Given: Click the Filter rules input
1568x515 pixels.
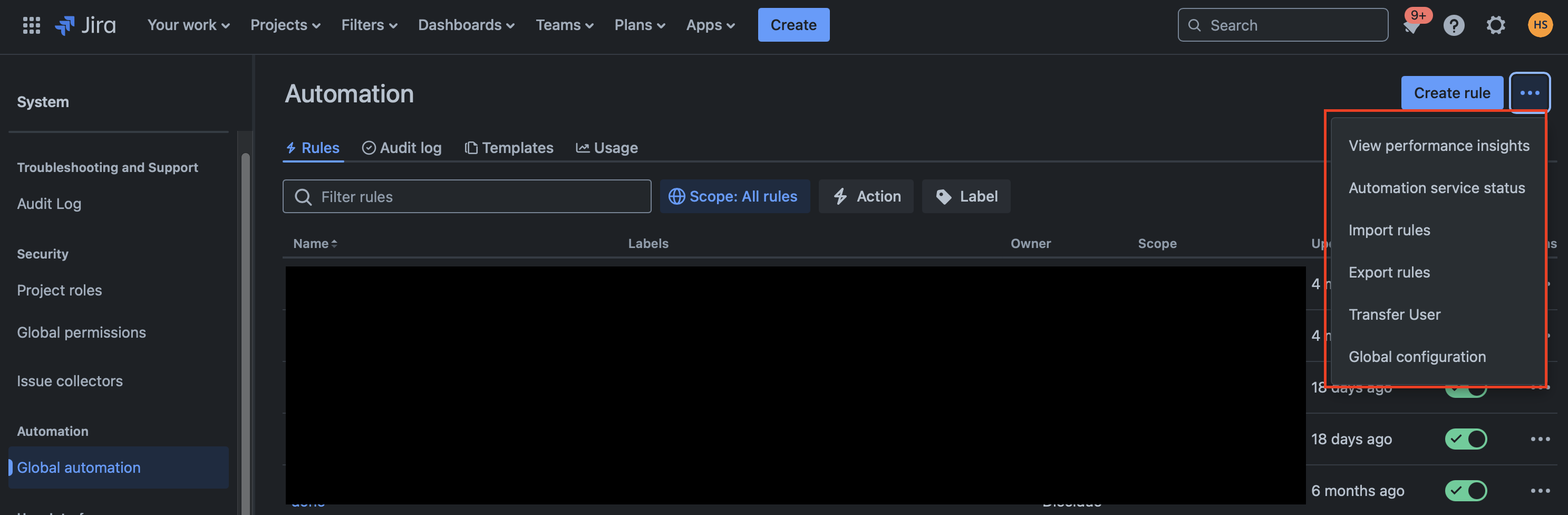Looking at the screenshot, I should point(466,197).
